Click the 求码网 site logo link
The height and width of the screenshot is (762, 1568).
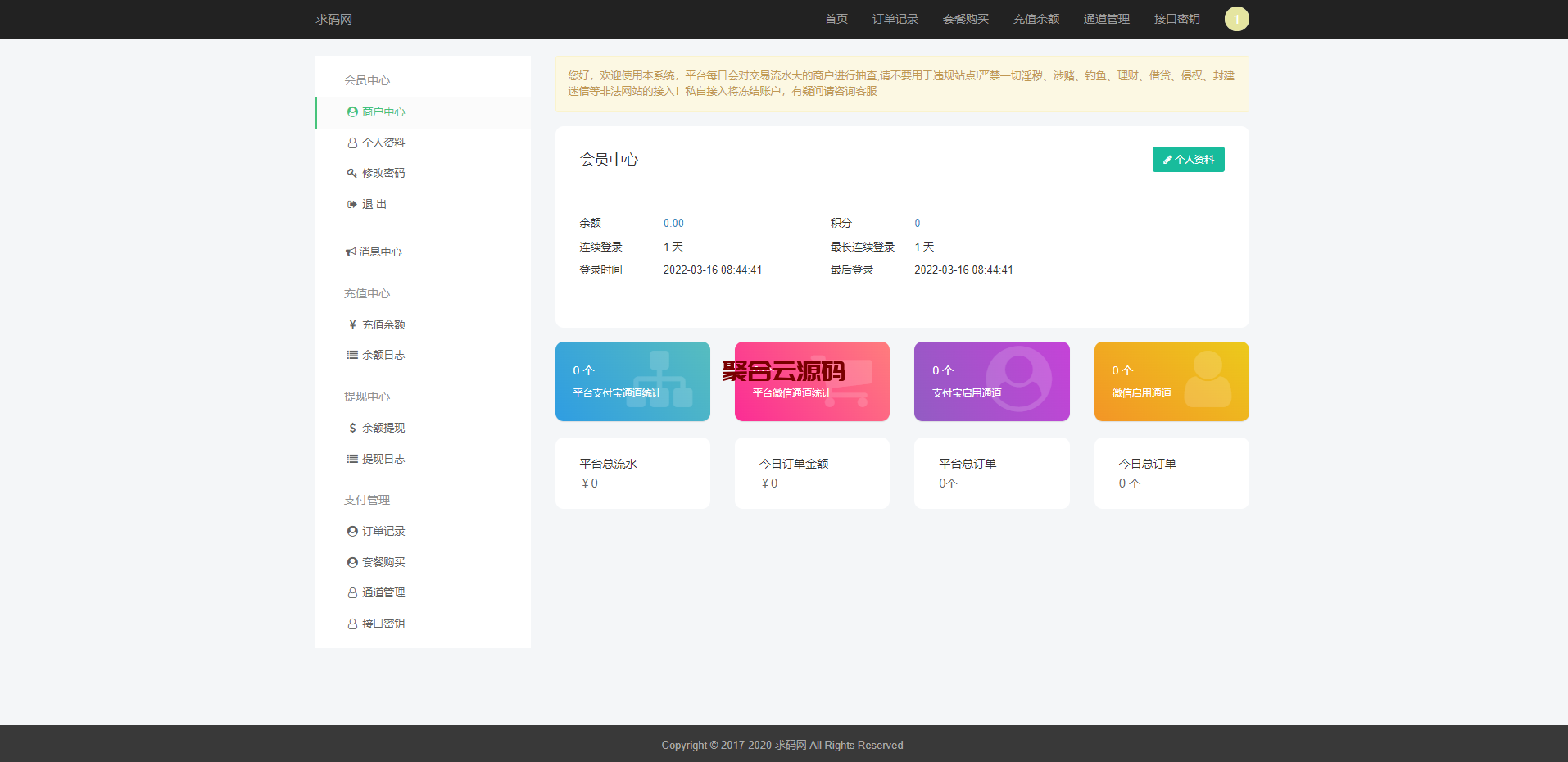[333, 19]
